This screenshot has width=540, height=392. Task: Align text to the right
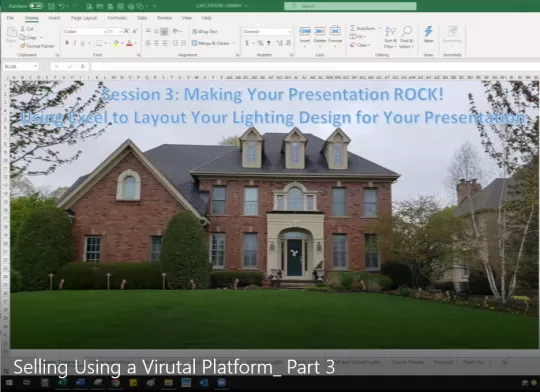[x=165, y=43]
